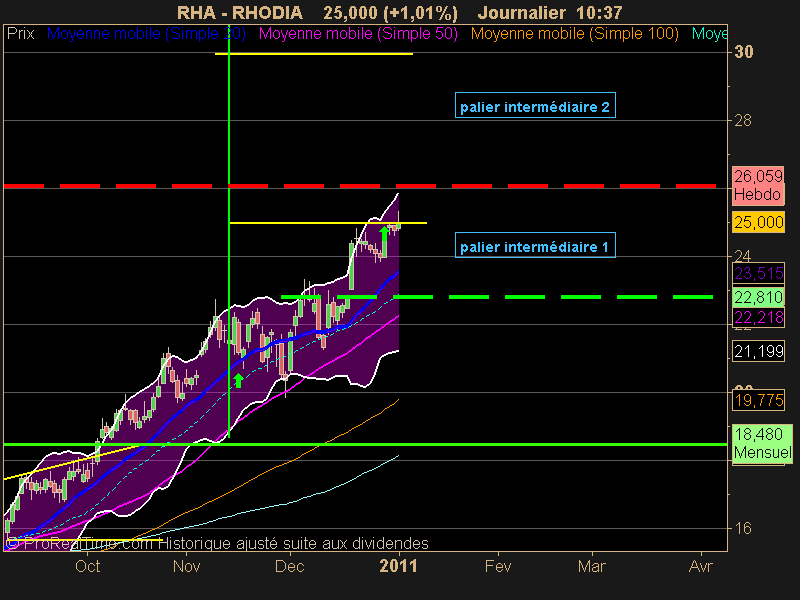This screenshot has width=800, height=600.
Task: Click the 26,059 Hebdo price label
Action: pyautogui.click(x=758, y=186)
